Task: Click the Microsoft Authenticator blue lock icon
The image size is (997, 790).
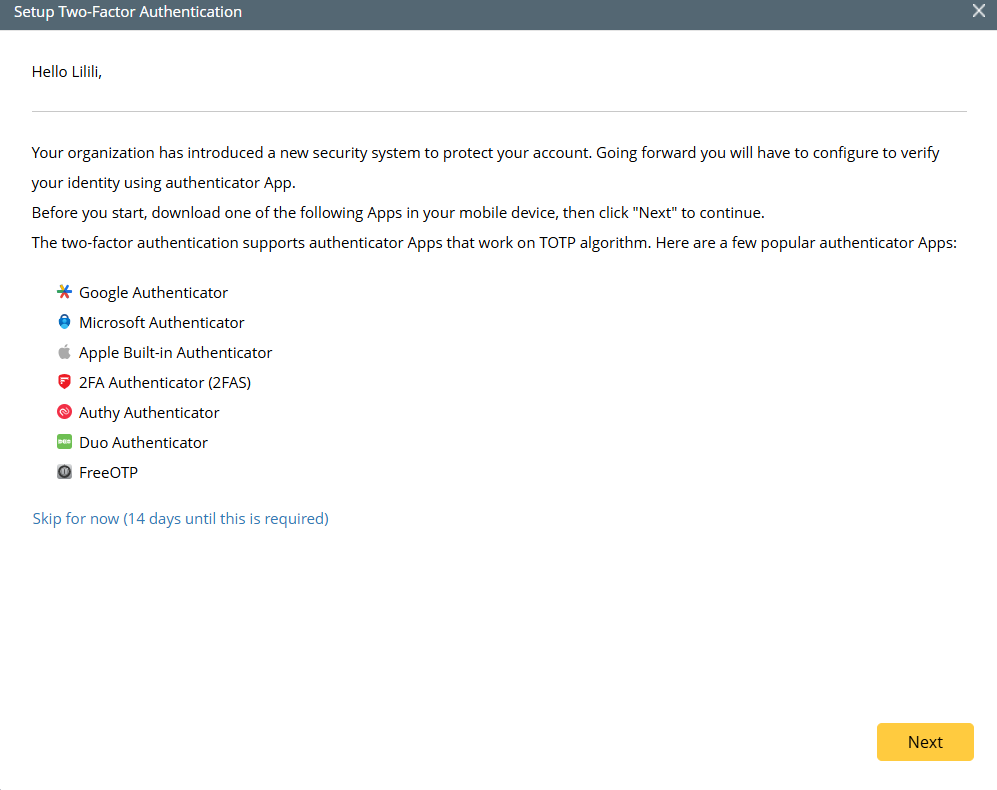Action: (64, 322)
